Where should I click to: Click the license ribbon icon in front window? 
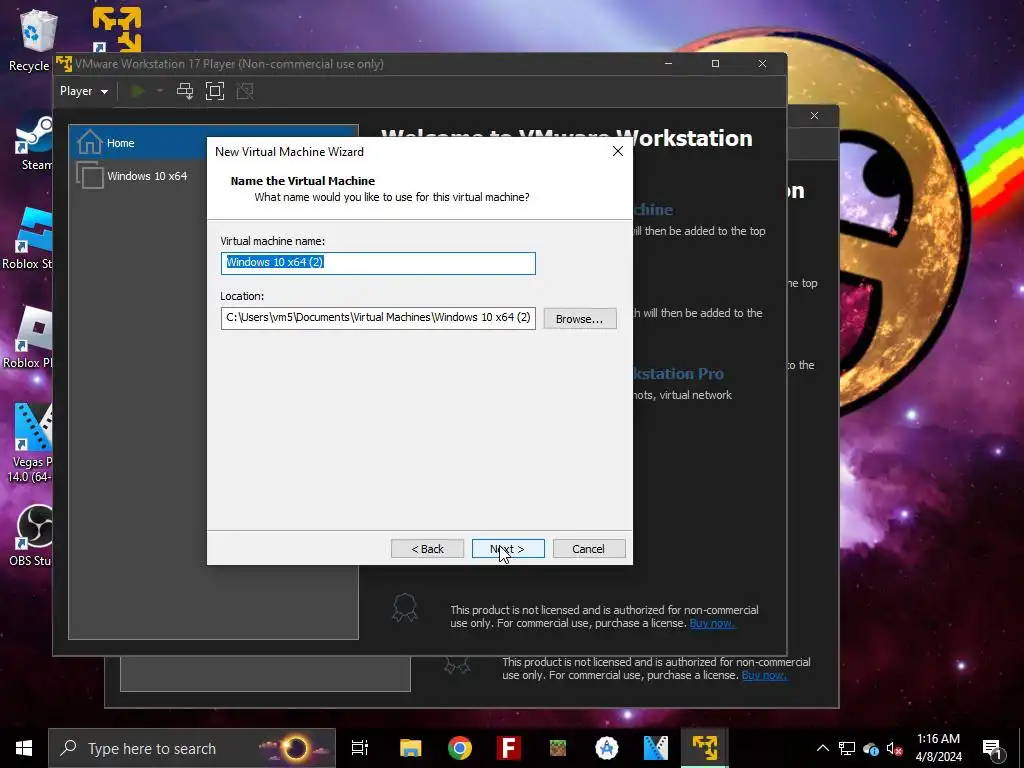coord(404,607)
